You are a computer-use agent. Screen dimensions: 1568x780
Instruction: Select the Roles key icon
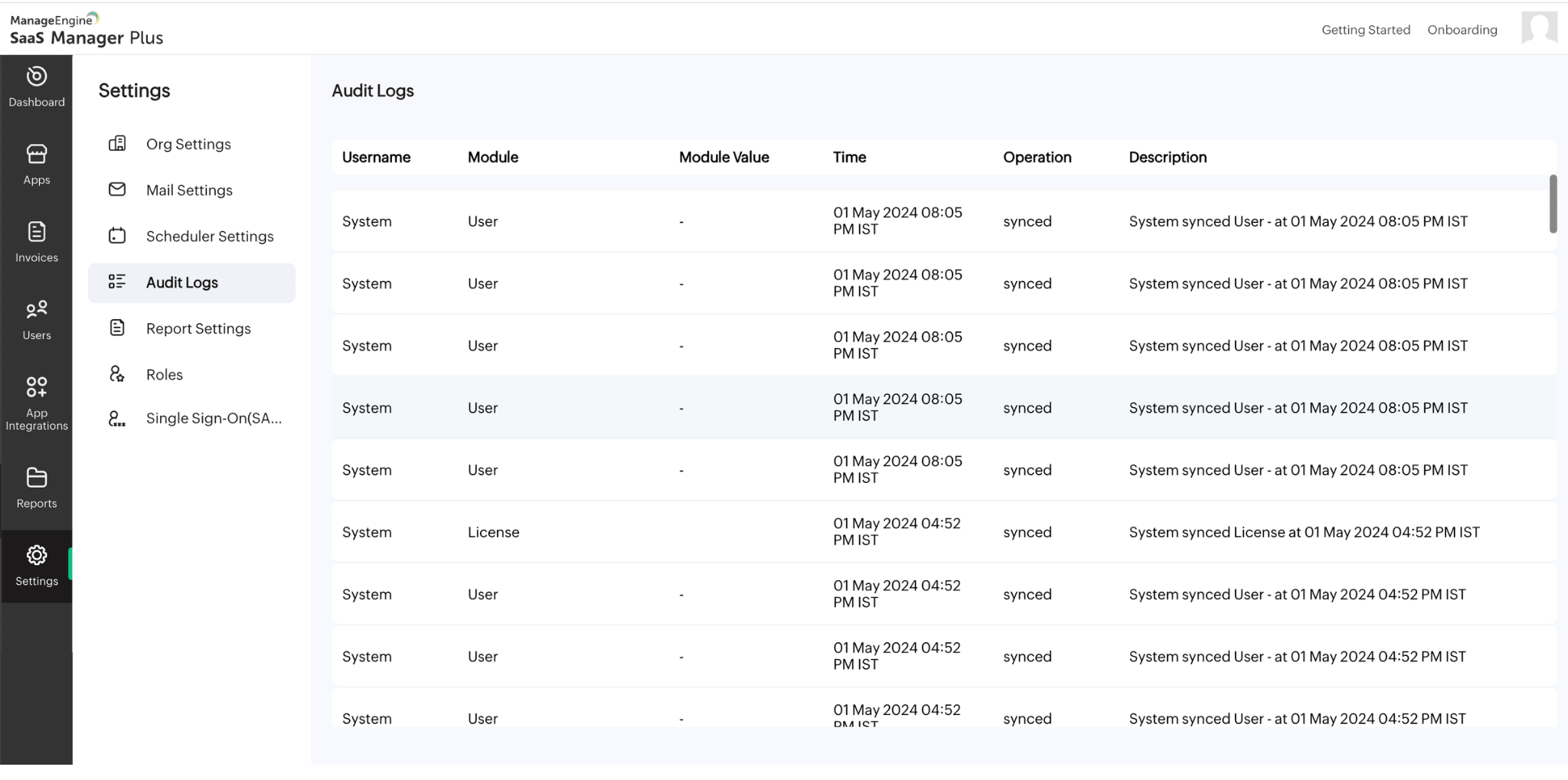[164, 374]
